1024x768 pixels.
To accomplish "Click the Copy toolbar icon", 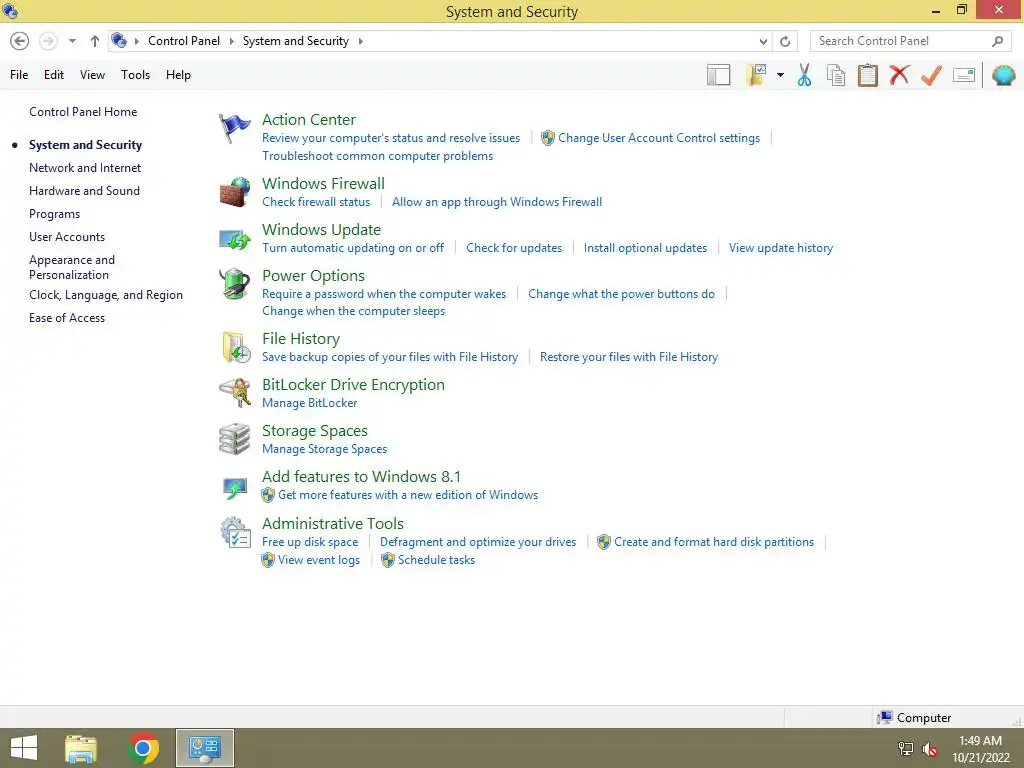I will pos(836,75).
